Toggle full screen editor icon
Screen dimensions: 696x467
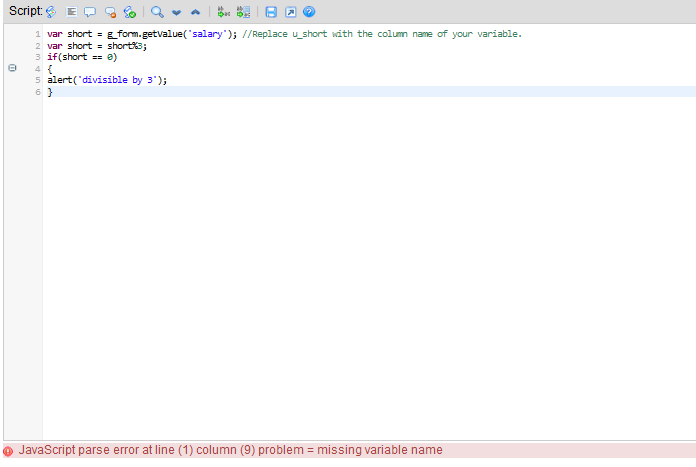click(290, 12)
